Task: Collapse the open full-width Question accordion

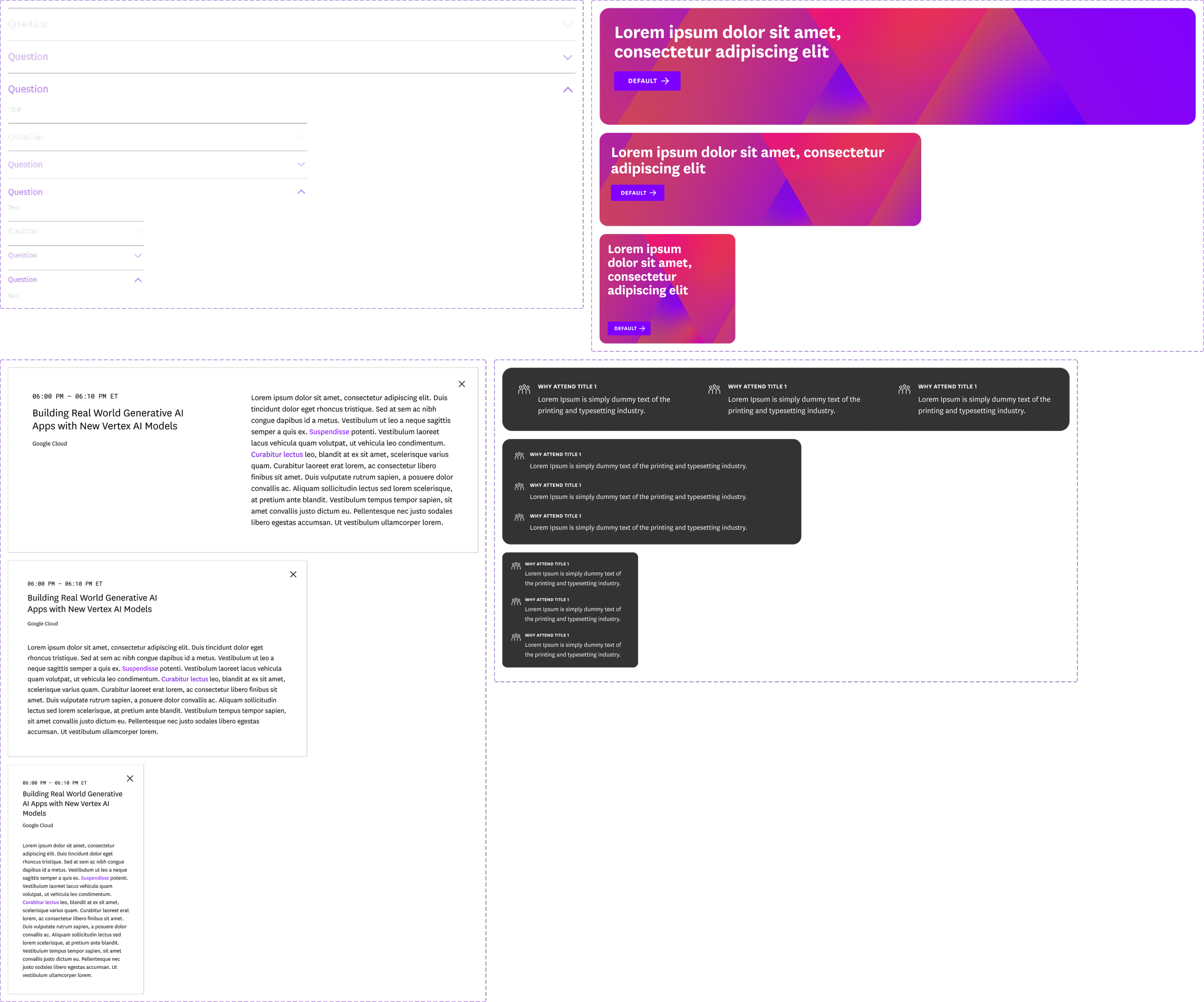Action: coord(567,90)
